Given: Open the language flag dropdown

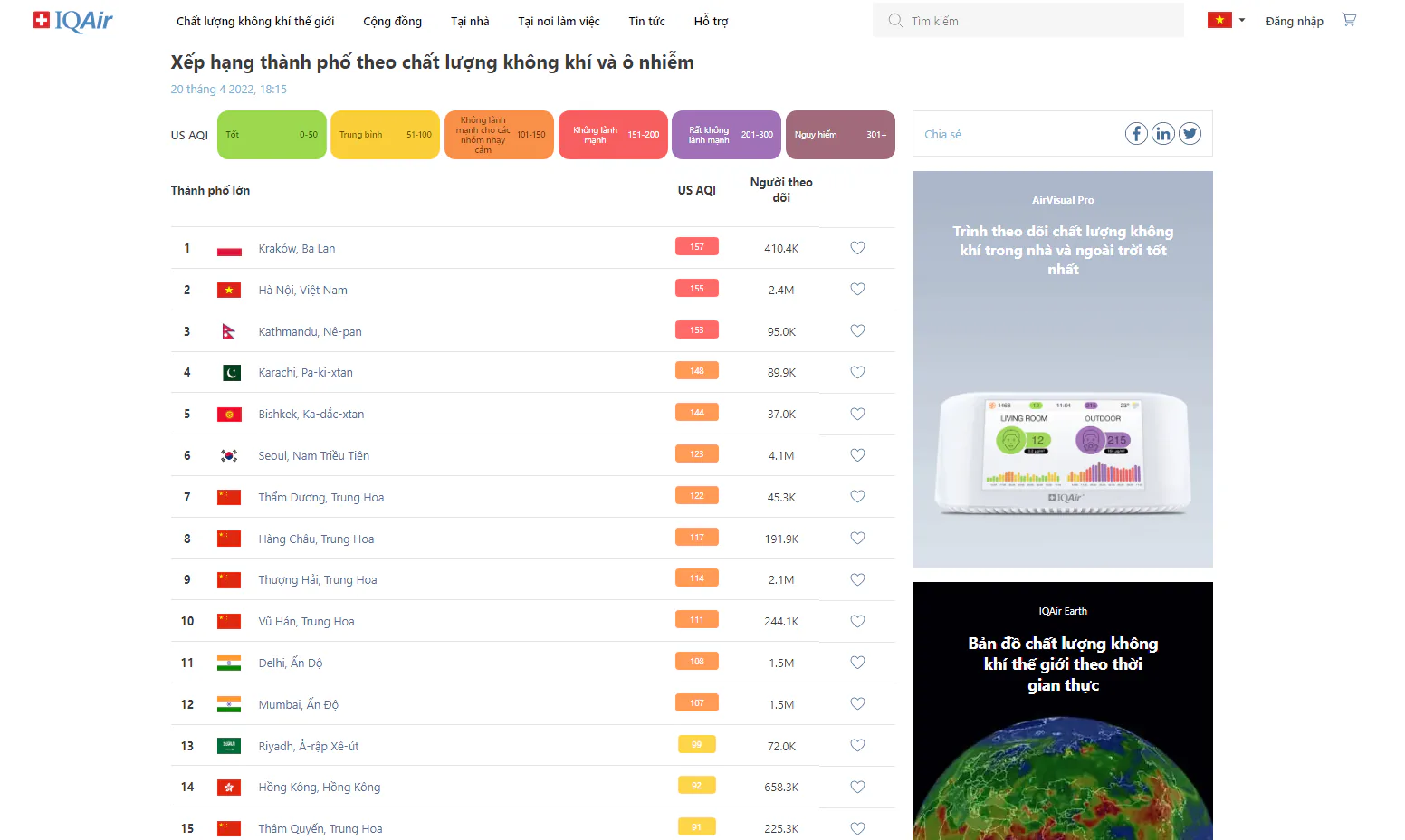Looking at the screenshot, I should coord(1227,20).
